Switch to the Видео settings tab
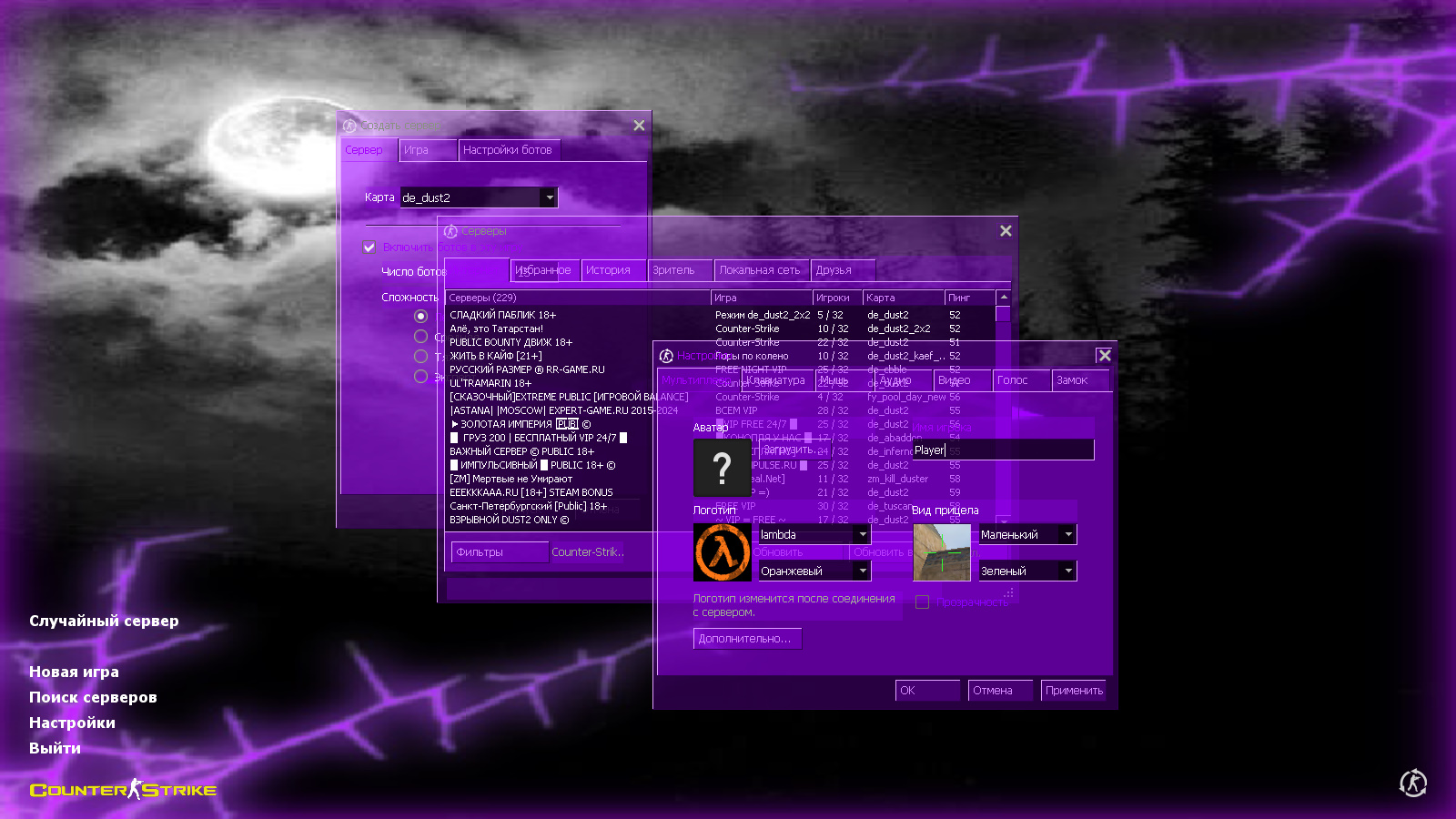 pyautogui.click(x=954, y=380)
